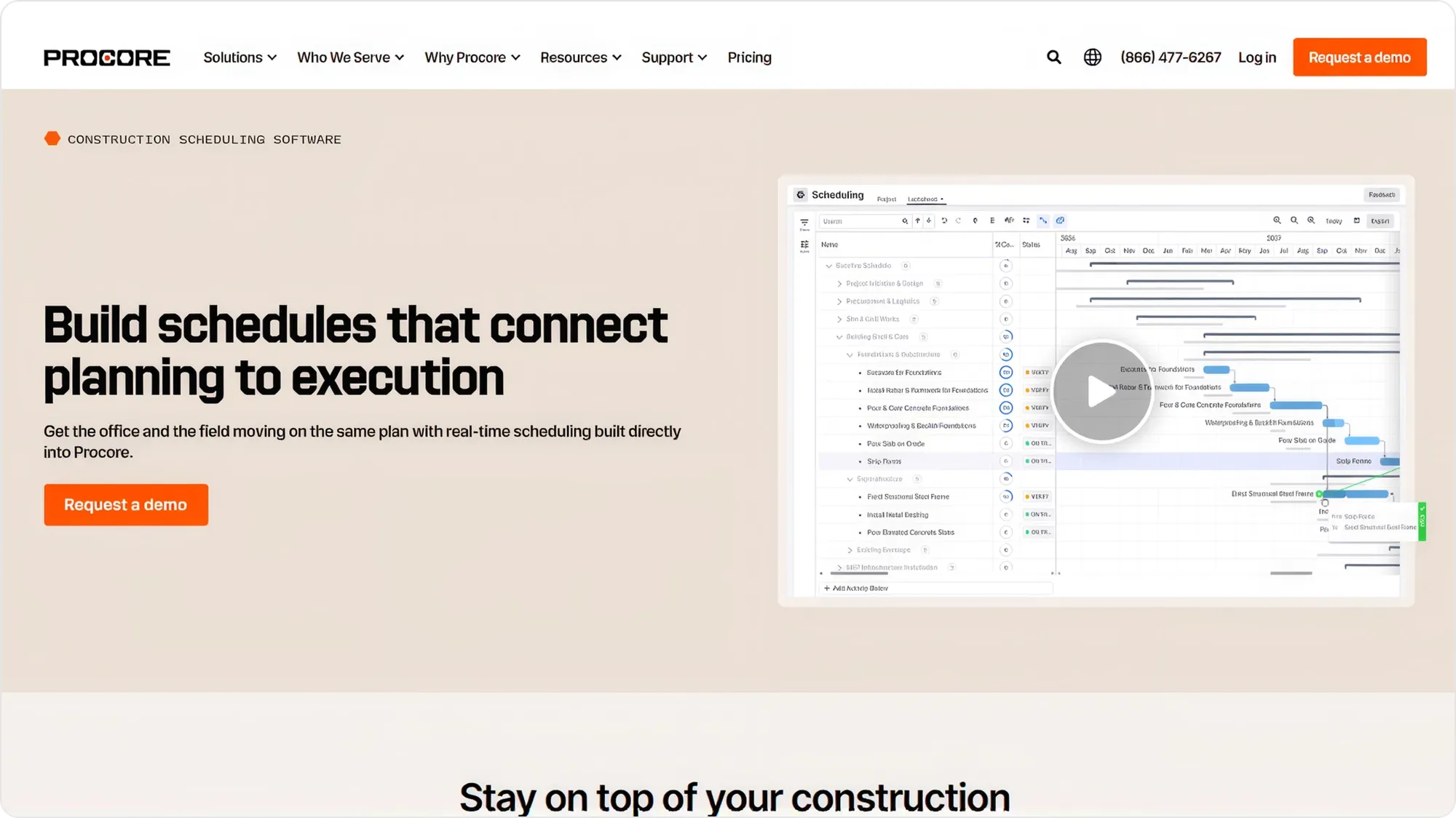1456x818 pixels.
Task: Open the Resources dropdown
Action: click(580, 57)
